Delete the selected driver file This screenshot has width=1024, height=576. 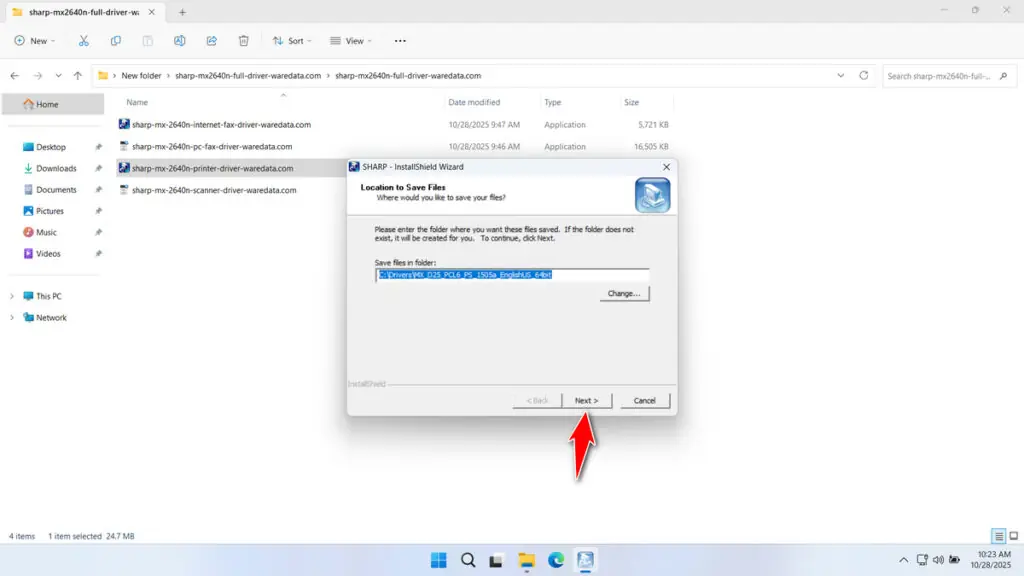[243, 41]
